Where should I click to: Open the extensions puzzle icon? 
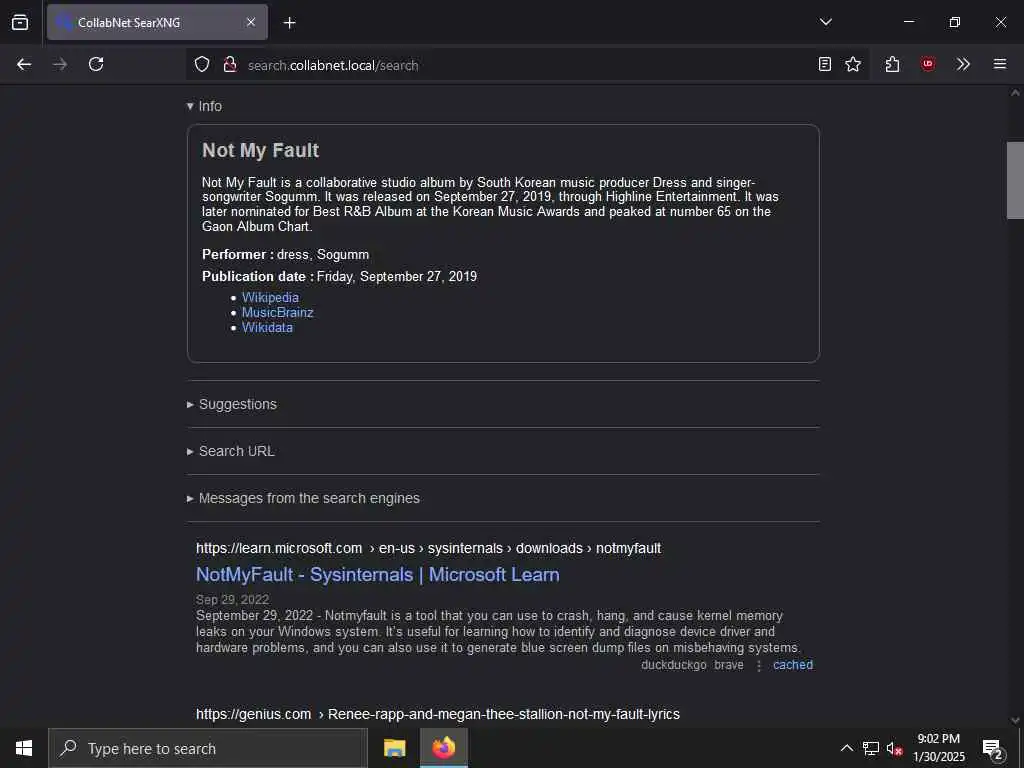[892, 64]
